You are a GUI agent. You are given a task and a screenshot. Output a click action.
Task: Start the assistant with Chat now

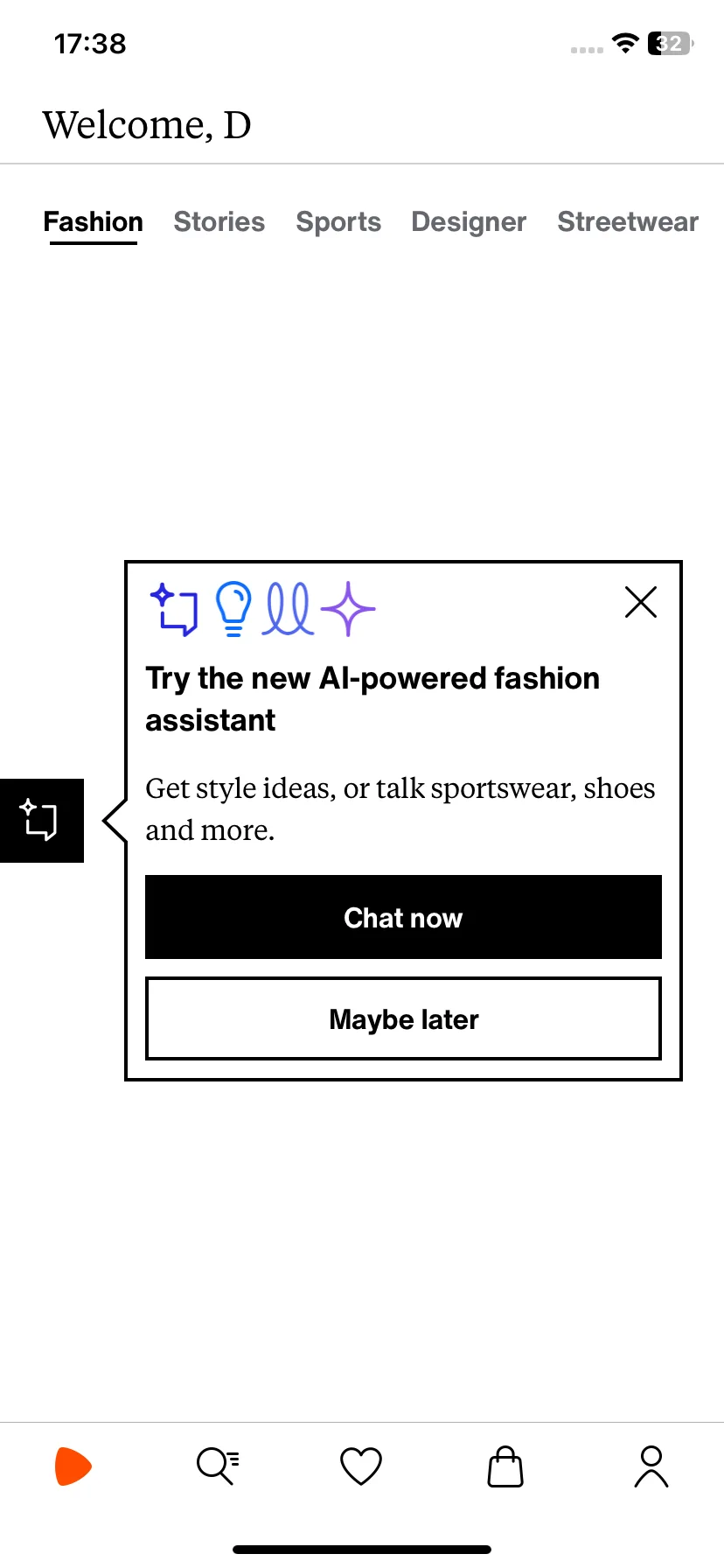[403, 917]
